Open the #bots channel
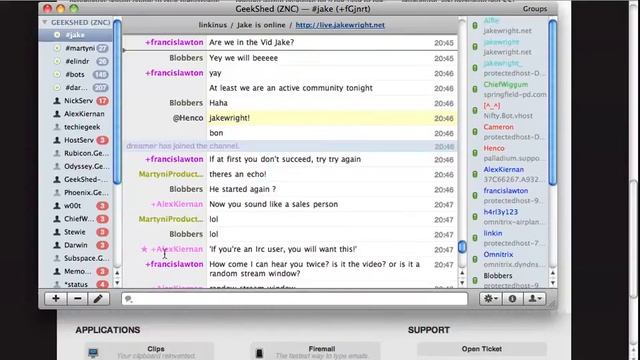The width and height of the screenshot is (640, 360). (75, 74)
